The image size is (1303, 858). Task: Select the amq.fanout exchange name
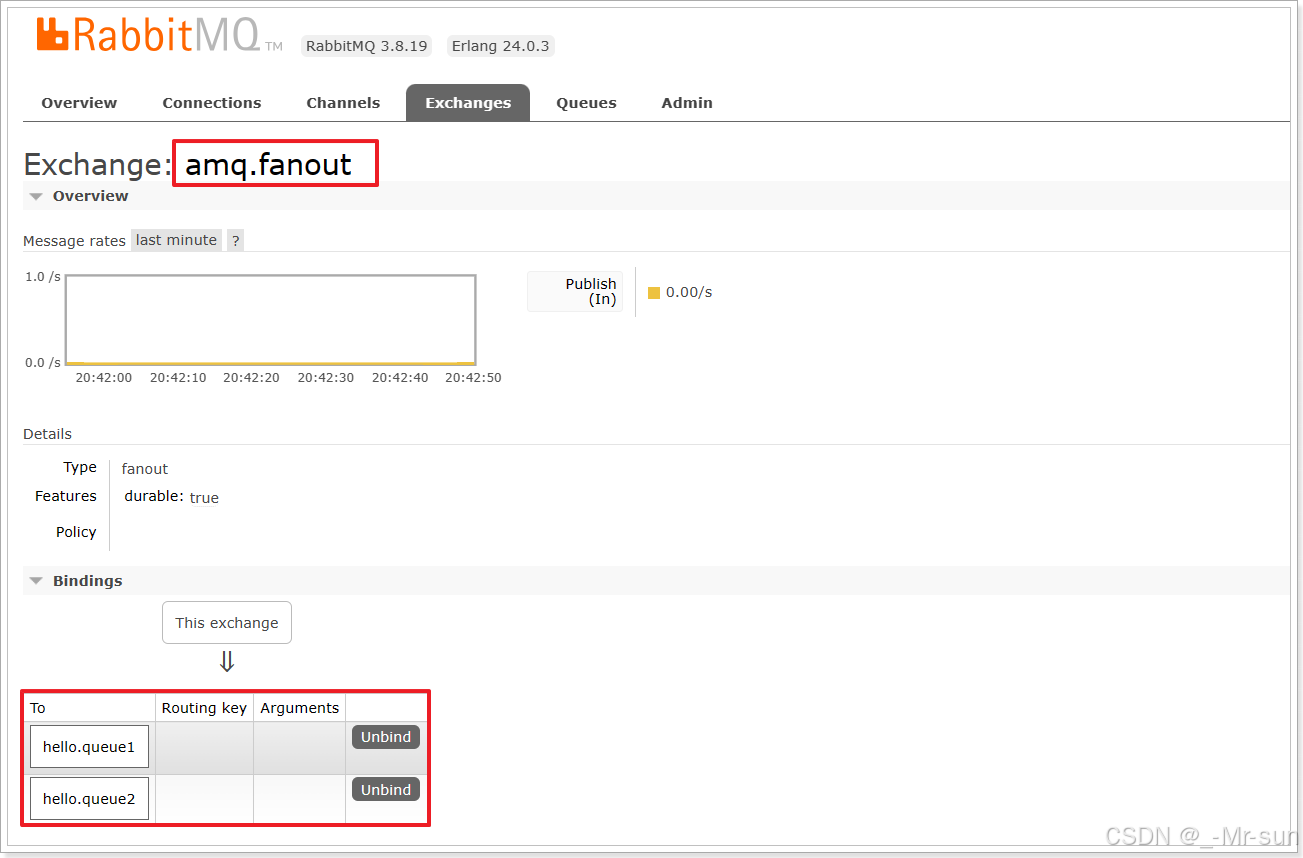(268, 164)
